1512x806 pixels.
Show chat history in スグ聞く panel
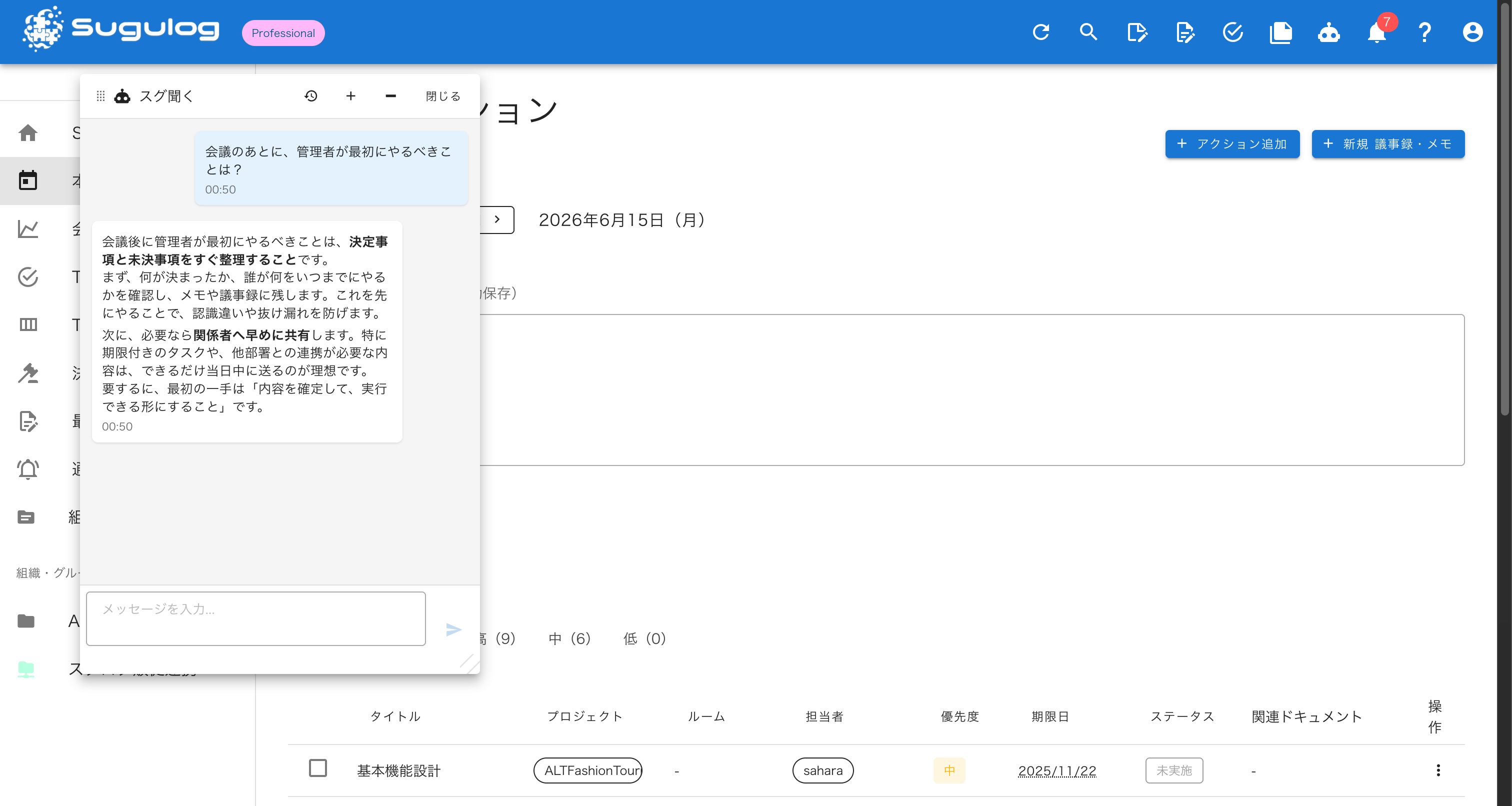pyautogui.click(x=311, y=95)
